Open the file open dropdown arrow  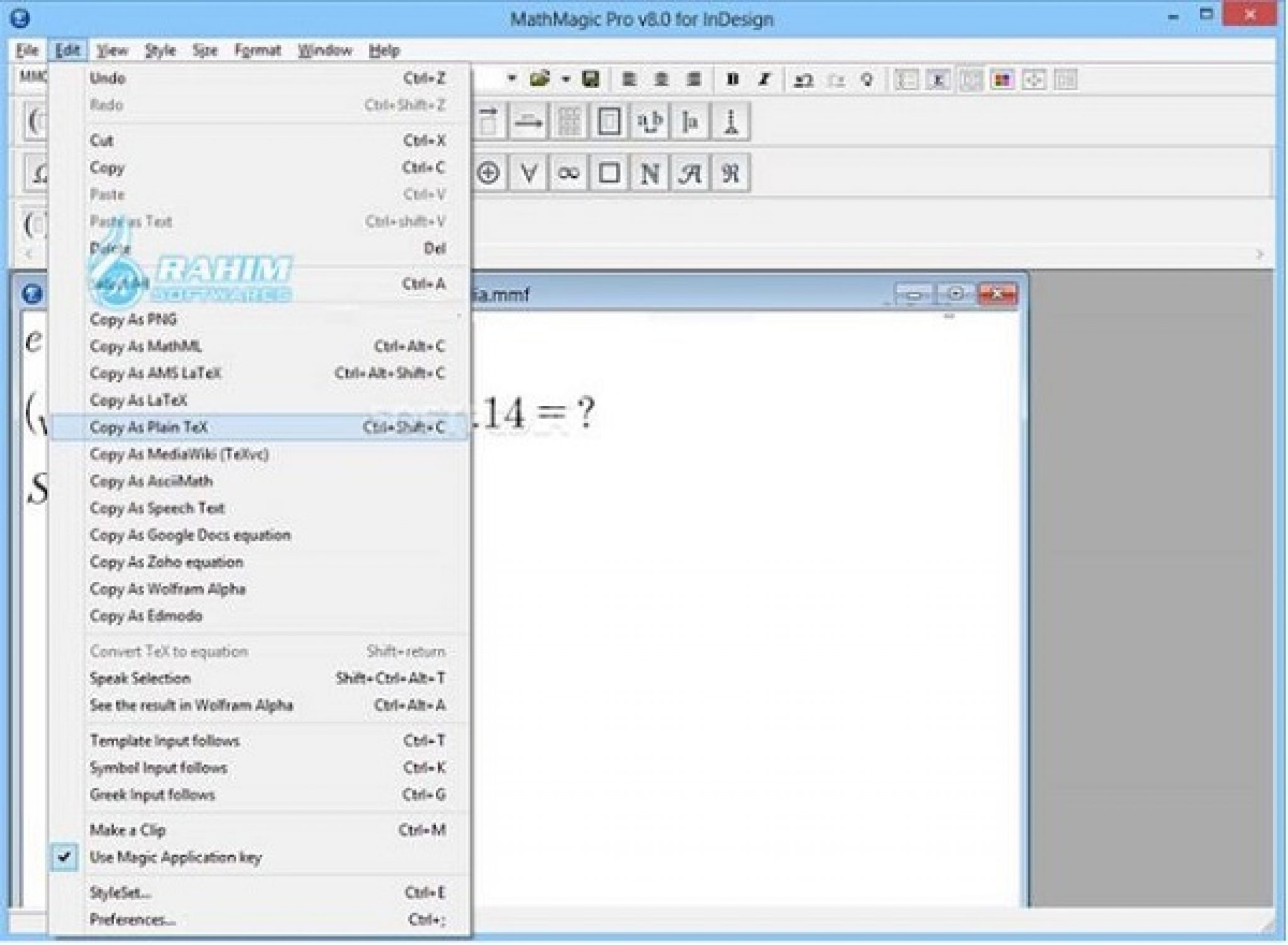(565, 79)
